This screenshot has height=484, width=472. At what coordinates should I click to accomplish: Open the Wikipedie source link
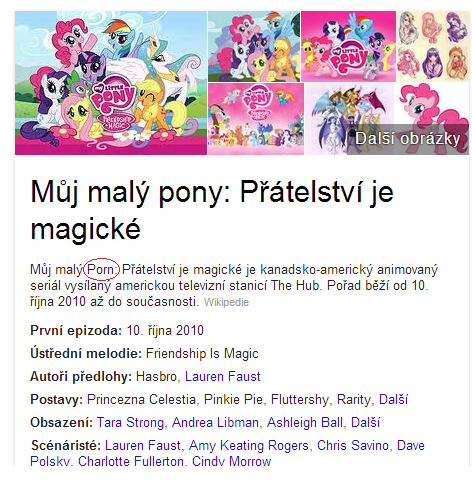[226, 302]
